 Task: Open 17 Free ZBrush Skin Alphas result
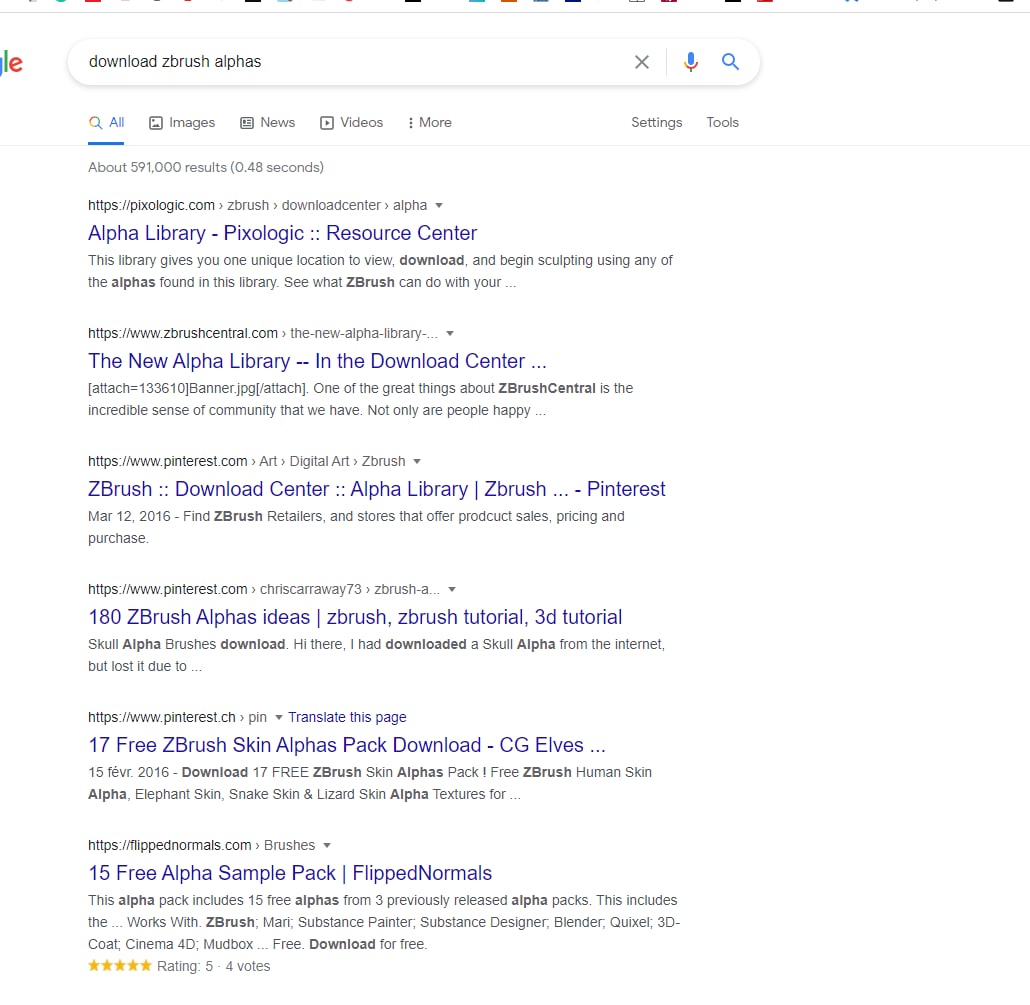pyautogui.click(x=347, y=746)
